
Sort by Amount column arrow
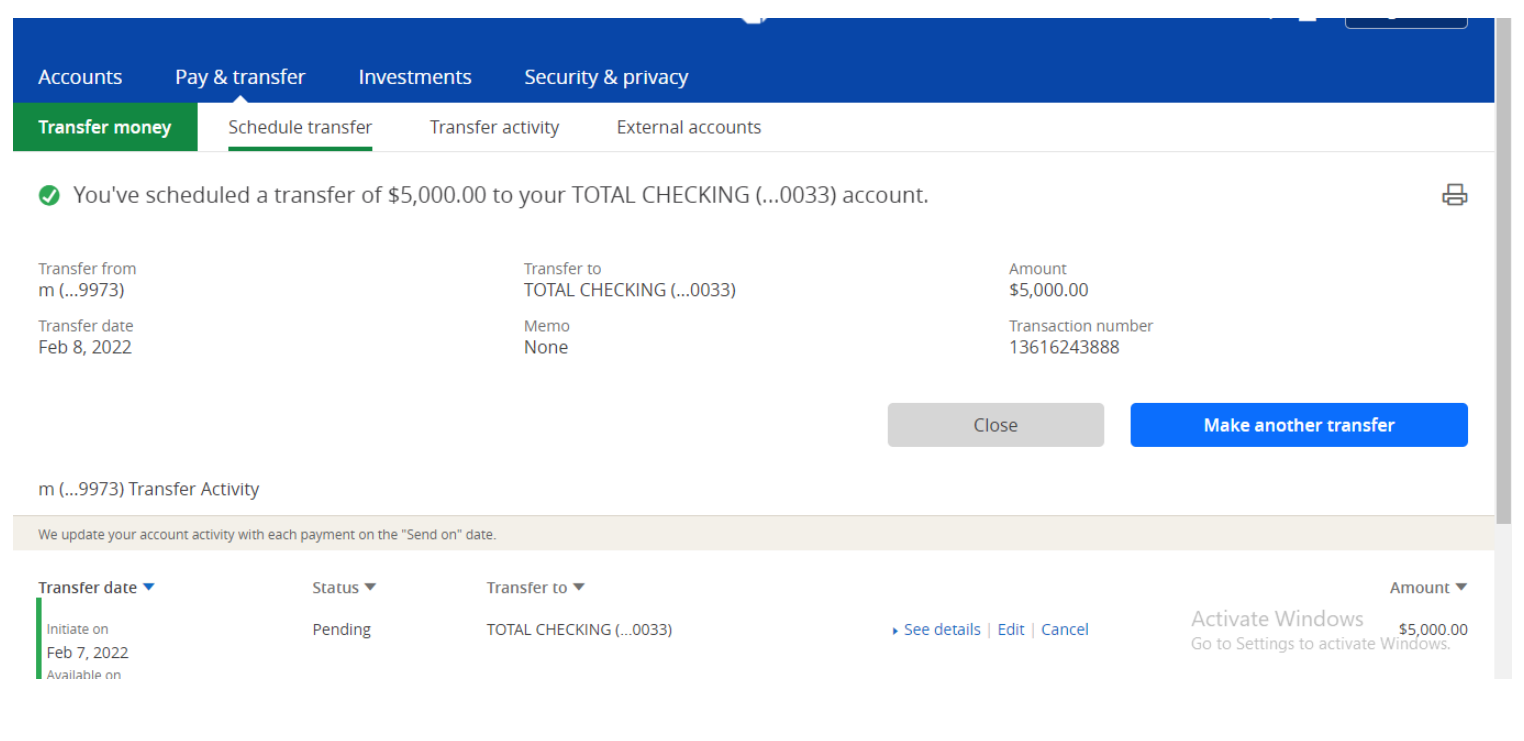[1461, 587]
